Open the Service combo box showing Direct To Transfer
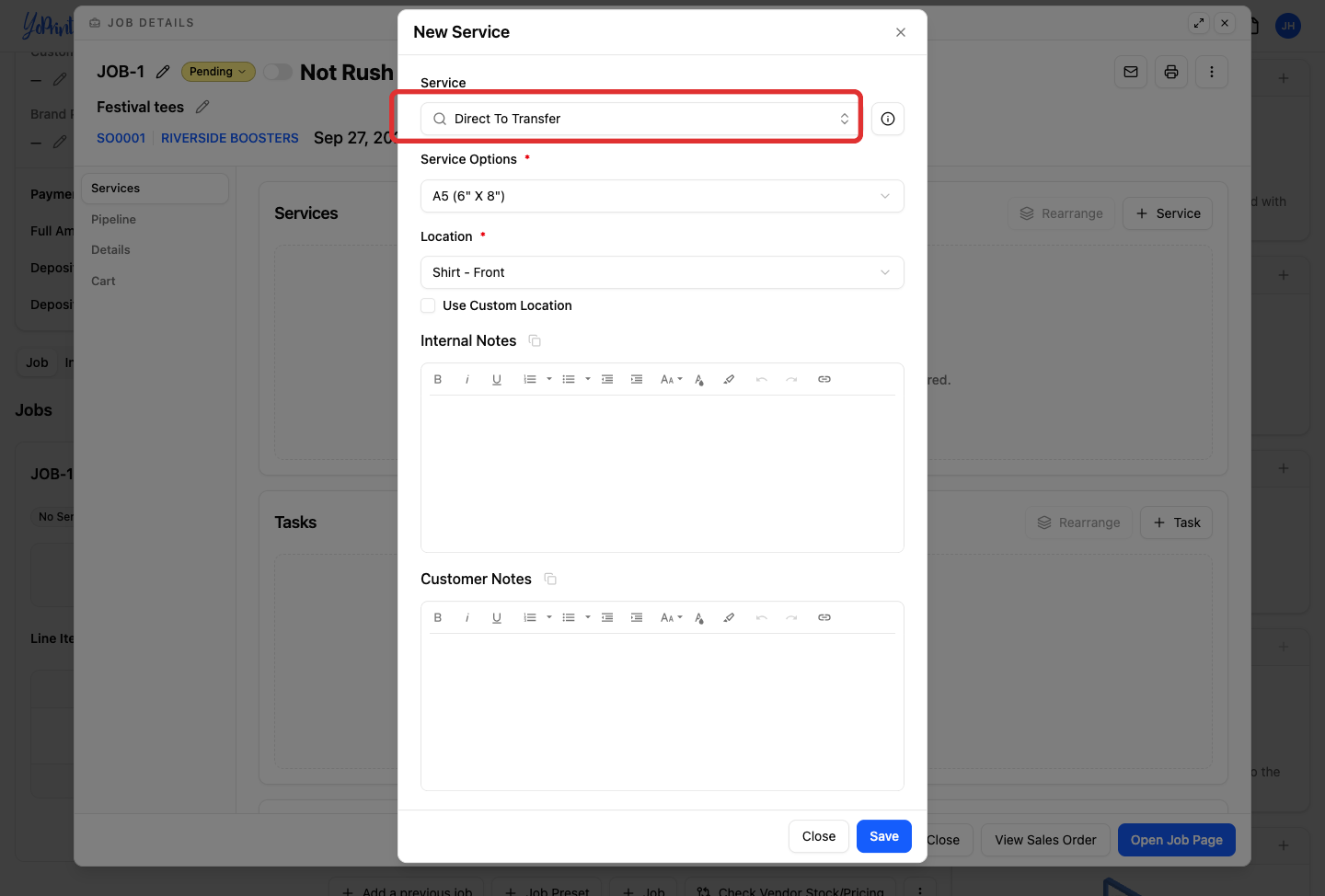 (639, 119)
